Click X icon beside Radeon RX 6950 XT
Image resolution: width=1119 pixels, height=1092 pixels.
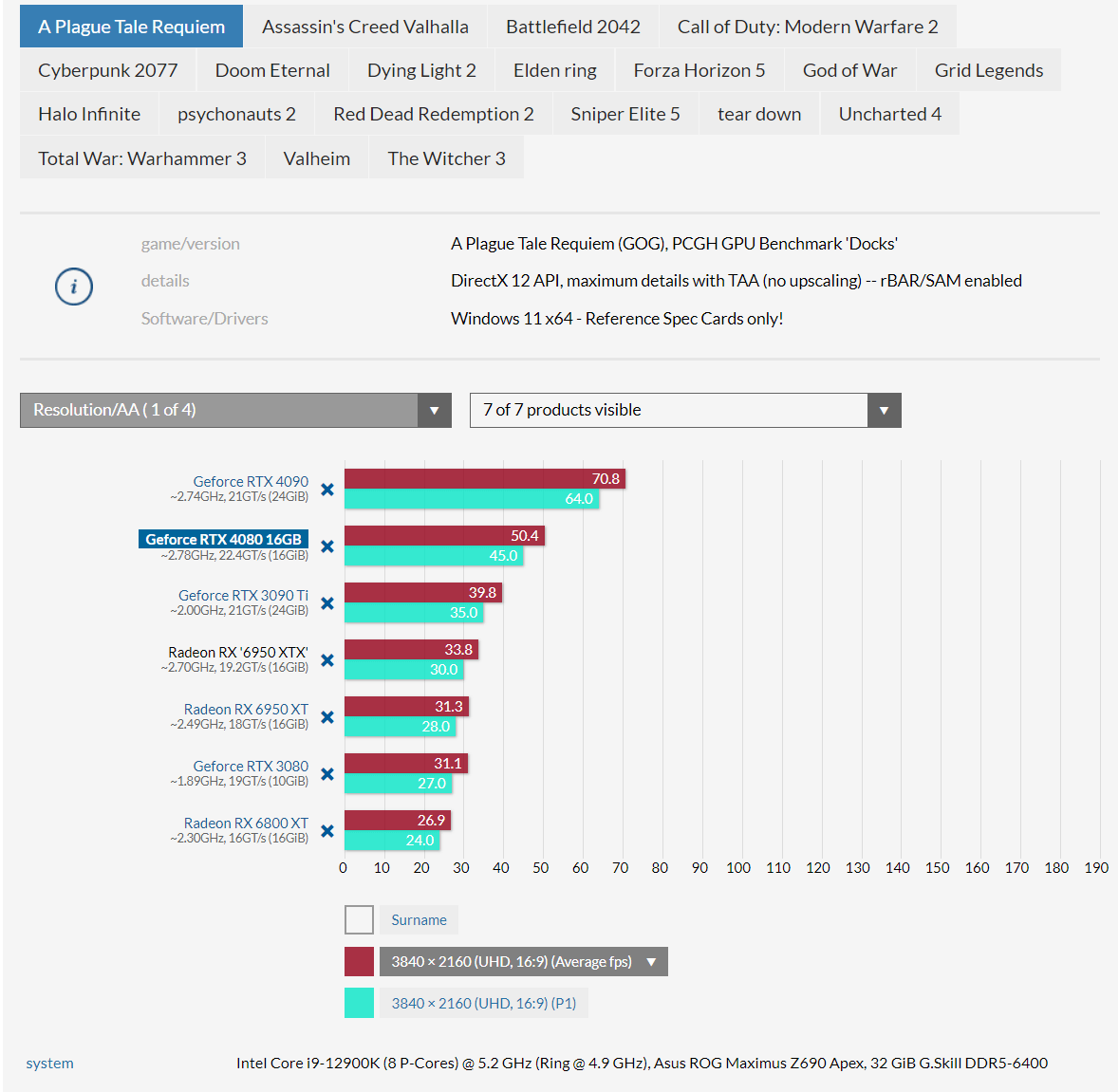pyautogui.click(x=327, y=717)
